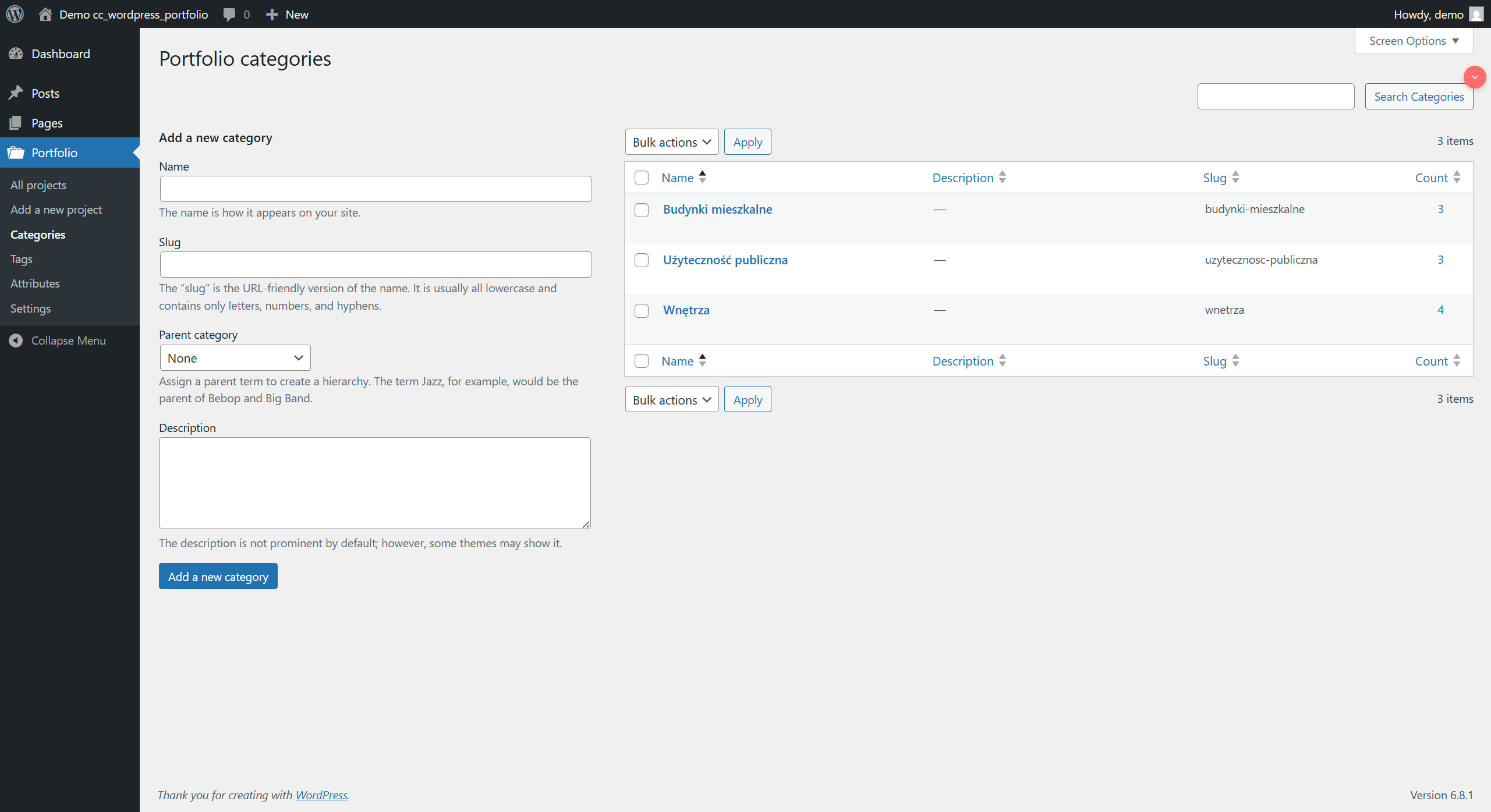This screenshot has height=812, width=1491.
Task: Collapse the admin menu via the arrow icon
Action: pyautogui.click(x=16, y=341)
